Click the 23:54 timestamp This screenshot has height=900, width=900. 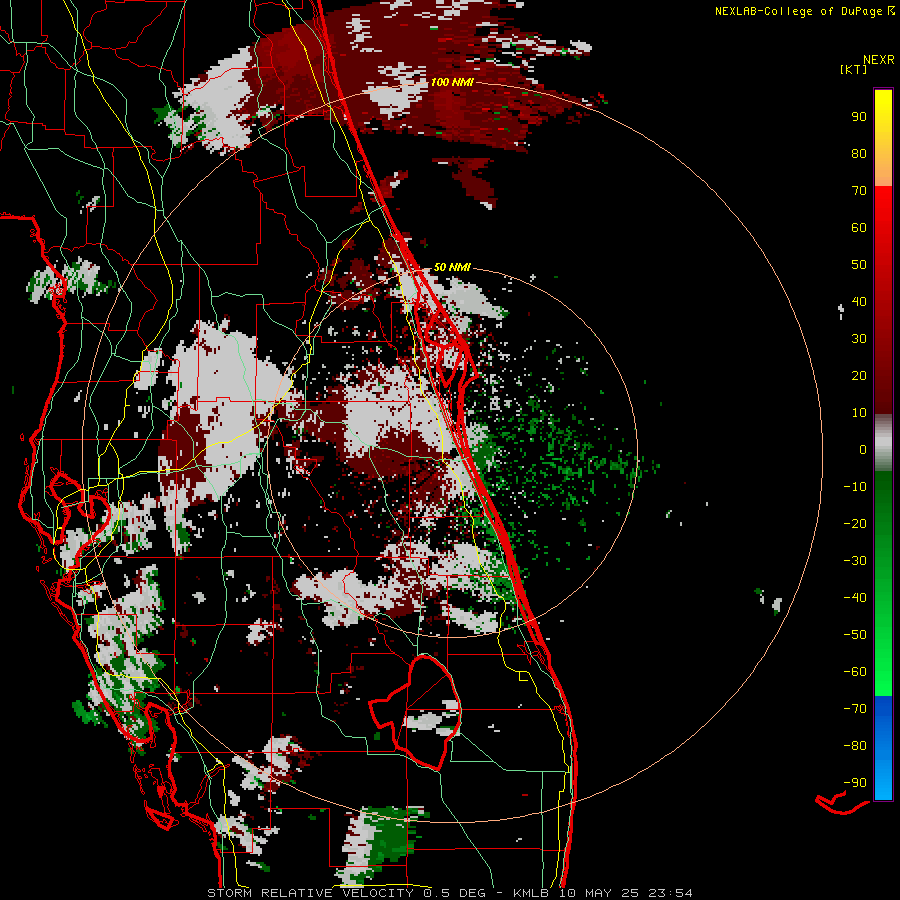(x=670, y=893)
